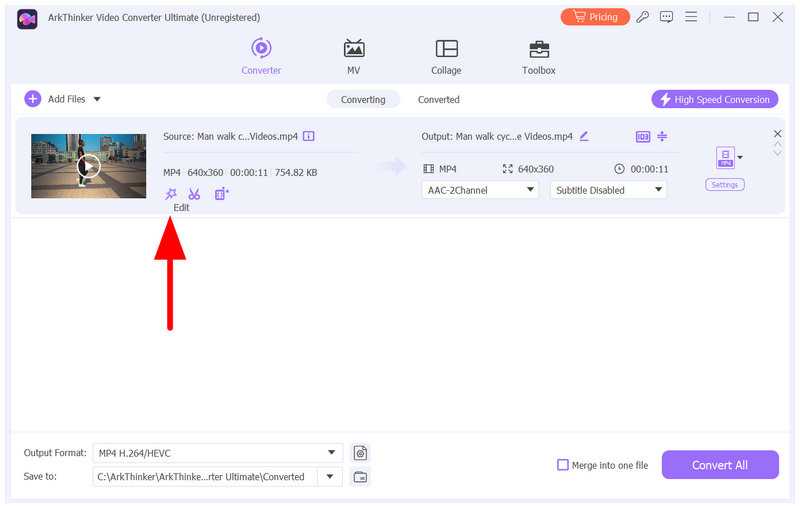Click source resolution 640x360 text
This screenshot has height=508, width=800.
tap(205, 172)
